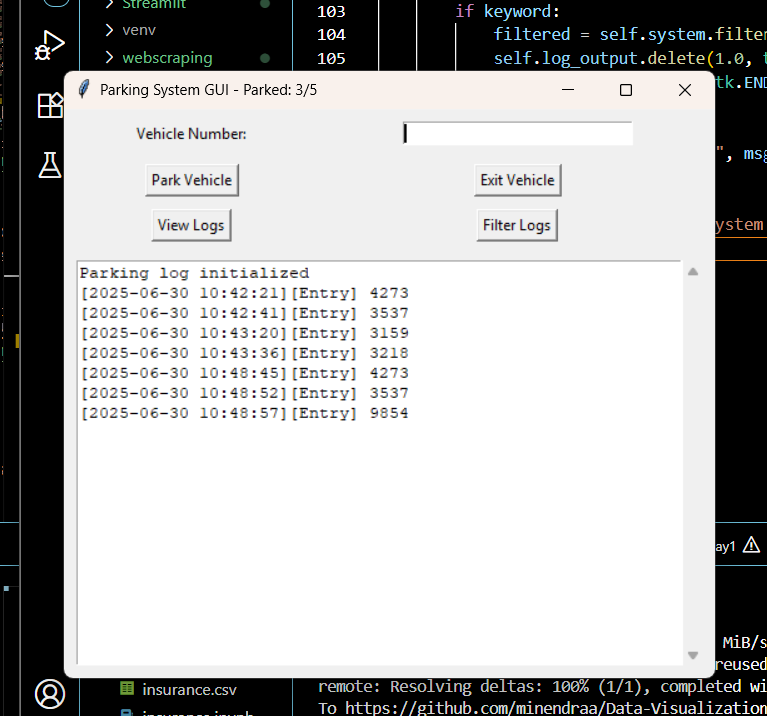Open the Accounts icon in VS Code
Image resolution: width=767 pixels, height=716 pixels.
point(50,693)
